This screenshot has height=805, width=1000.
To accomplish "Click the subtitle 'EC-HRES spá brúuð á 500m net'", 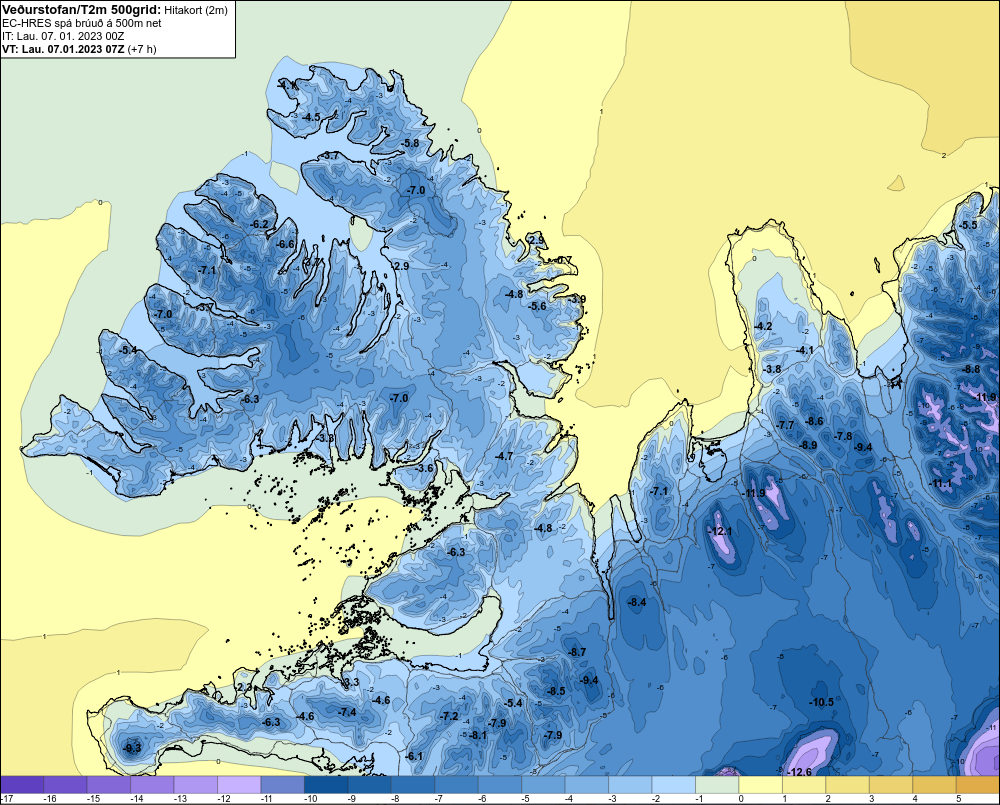I will [82, 23].
